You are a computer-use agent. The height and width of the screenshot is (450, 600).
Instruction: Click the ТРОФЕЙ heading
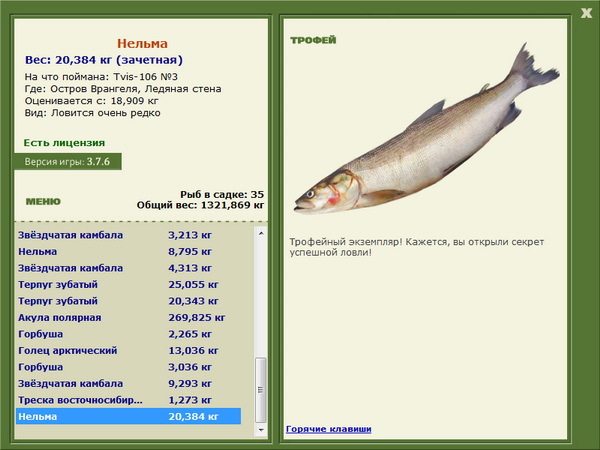point(313,40)
